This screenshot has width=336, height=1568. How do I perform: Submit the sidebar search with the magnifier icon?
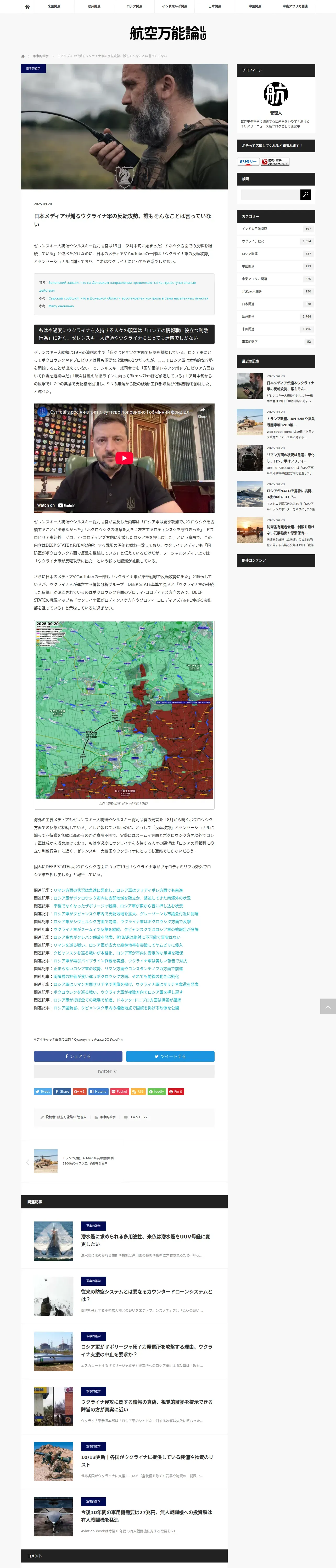[x=305, y=194]
